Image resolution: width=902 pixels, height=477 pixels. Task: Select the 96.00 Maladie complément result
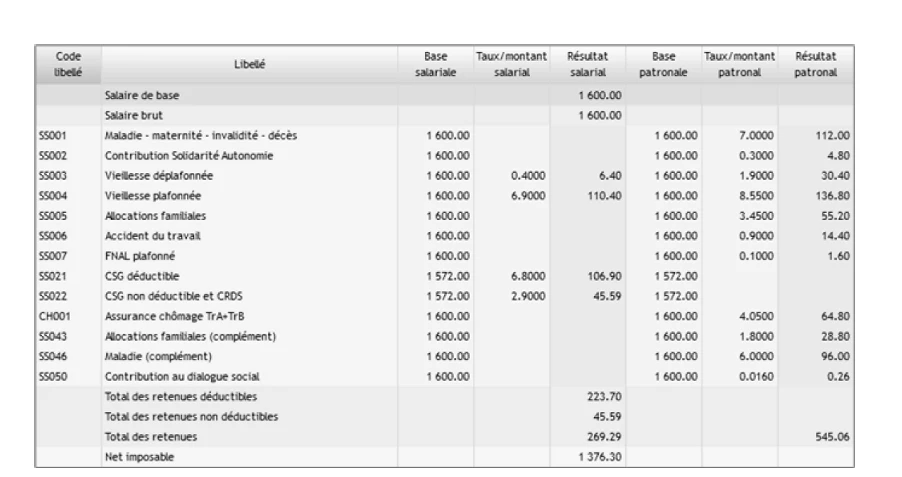pyautogui.click(x=835, y=357)
